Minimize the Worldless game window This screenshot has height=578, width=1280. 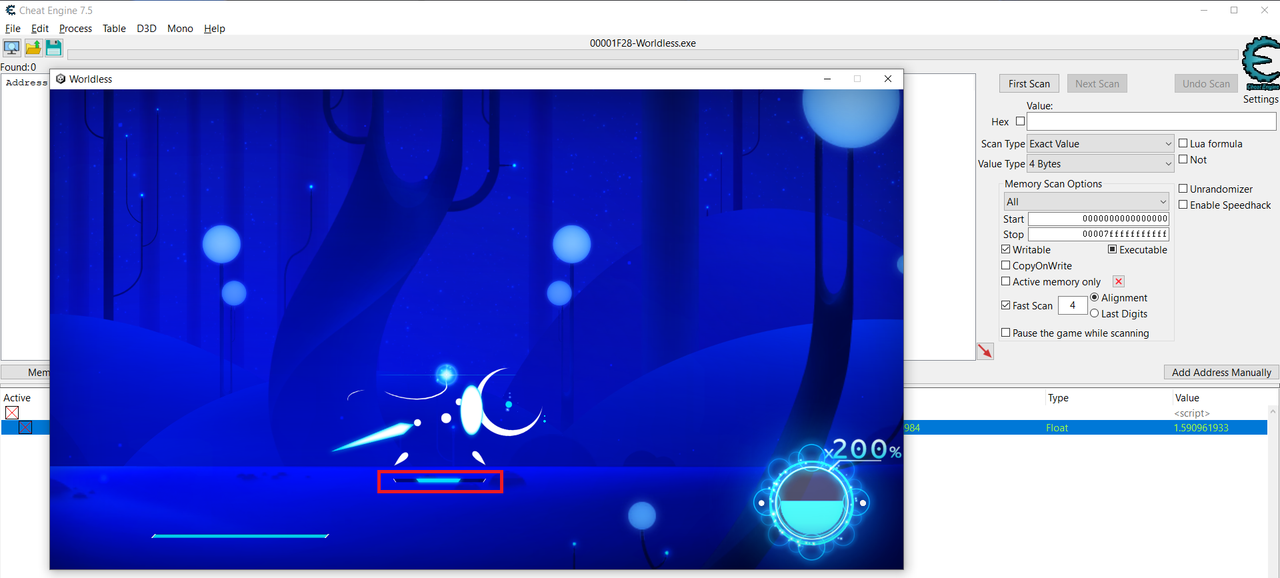827,79
